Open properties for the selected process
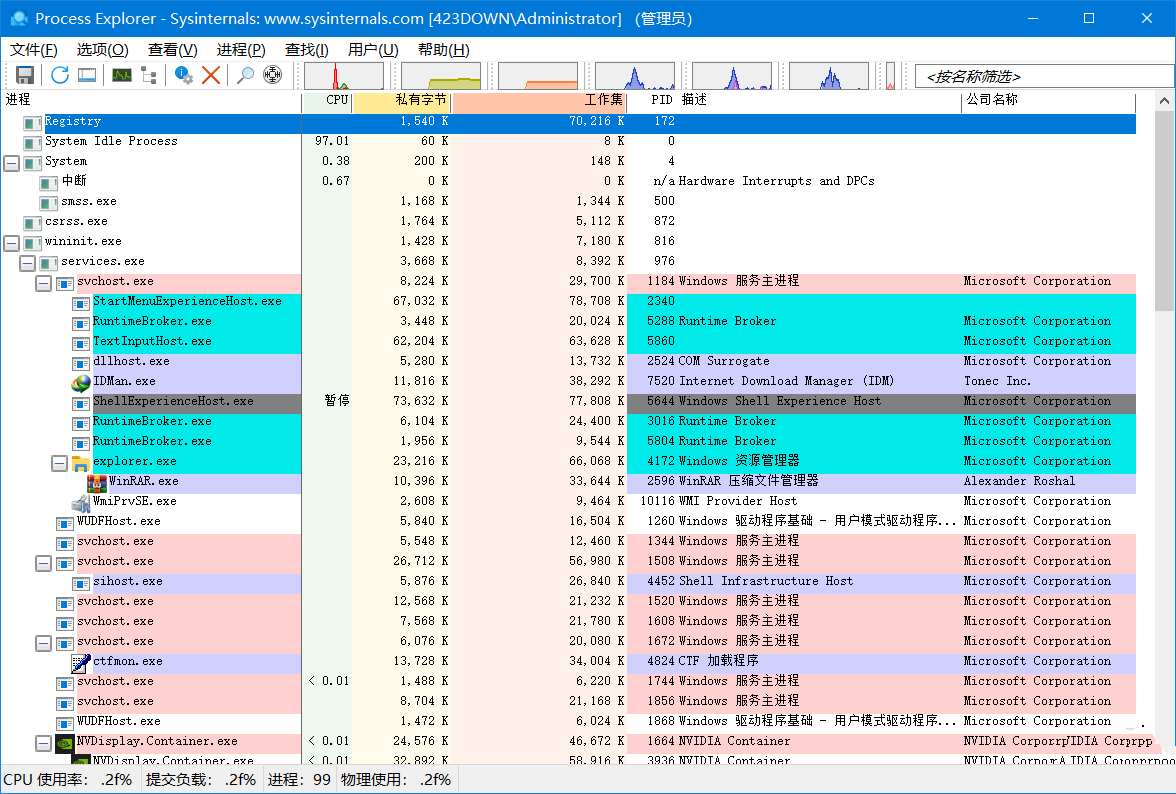The width and height of the screenshot is (1176, 794). coord(183,74)
